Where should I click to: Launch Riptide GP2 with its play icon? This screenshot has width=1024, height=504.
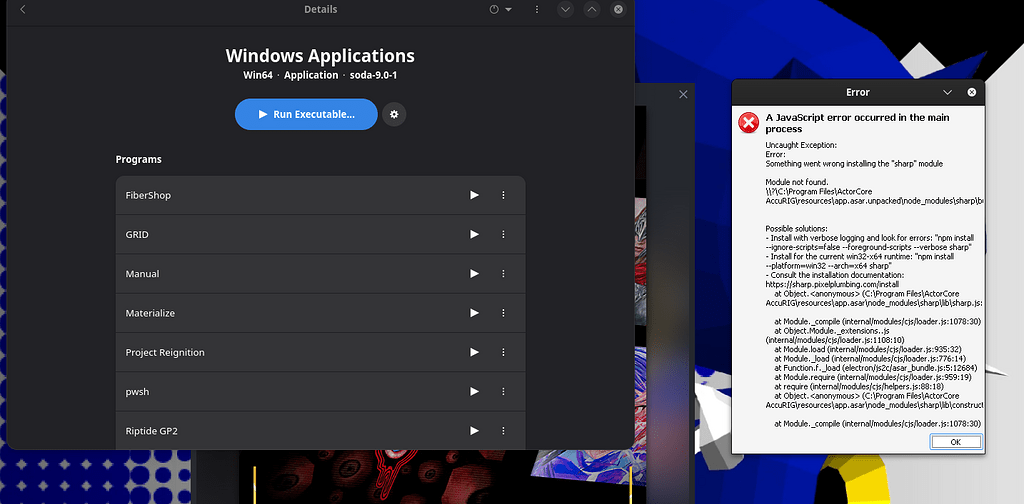(475, 431)
